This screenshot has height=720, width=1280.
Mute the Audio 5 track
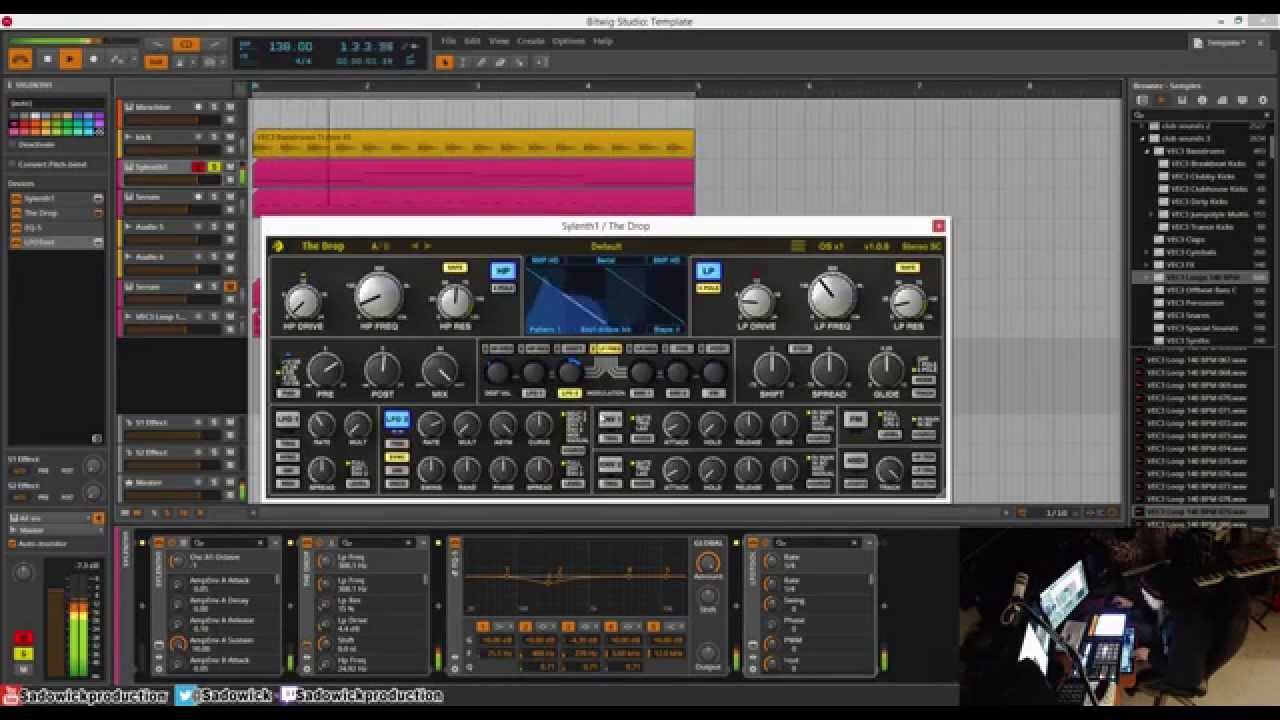(229, 227)
